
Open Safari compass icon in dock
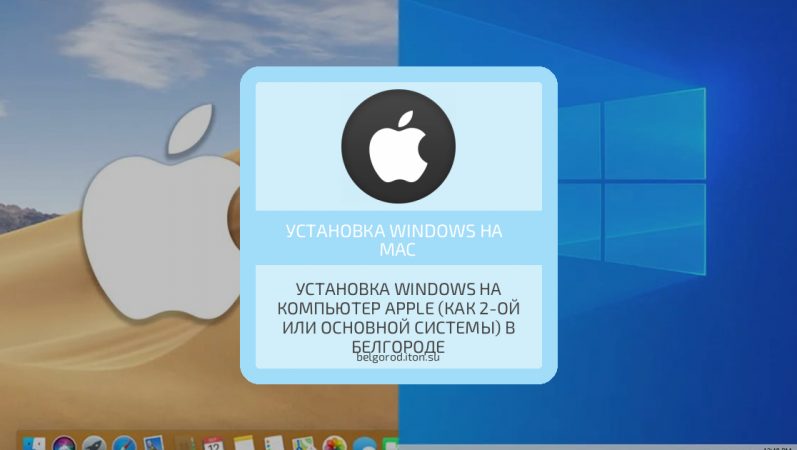[124, 443]
